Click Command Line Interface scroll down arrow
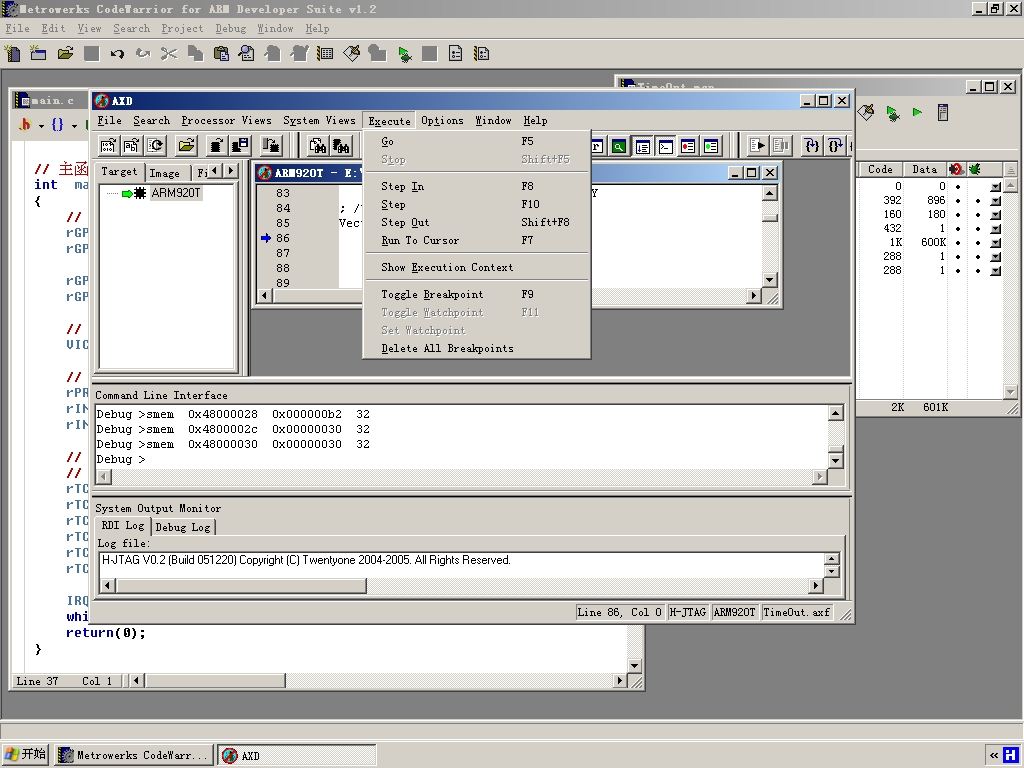The height and width of the screenshot is (768, 1024). tap(835, 460)
